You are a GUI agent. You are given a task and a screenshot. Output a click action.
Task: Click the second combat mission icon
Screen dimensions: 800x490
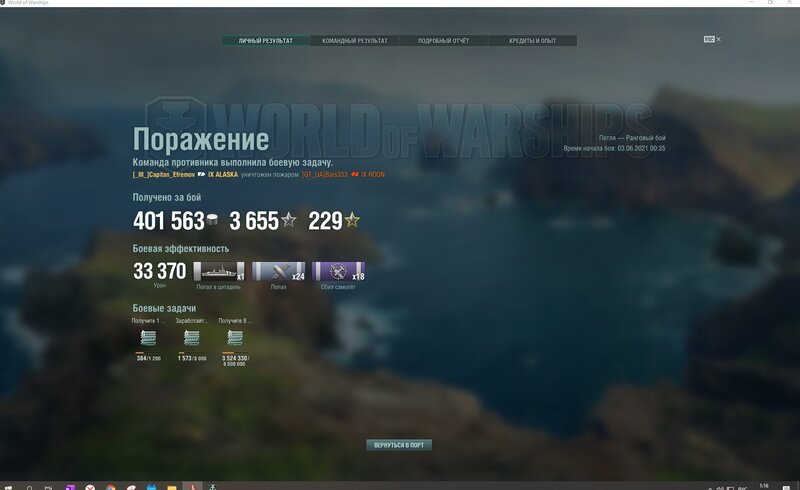pos(191,338)
